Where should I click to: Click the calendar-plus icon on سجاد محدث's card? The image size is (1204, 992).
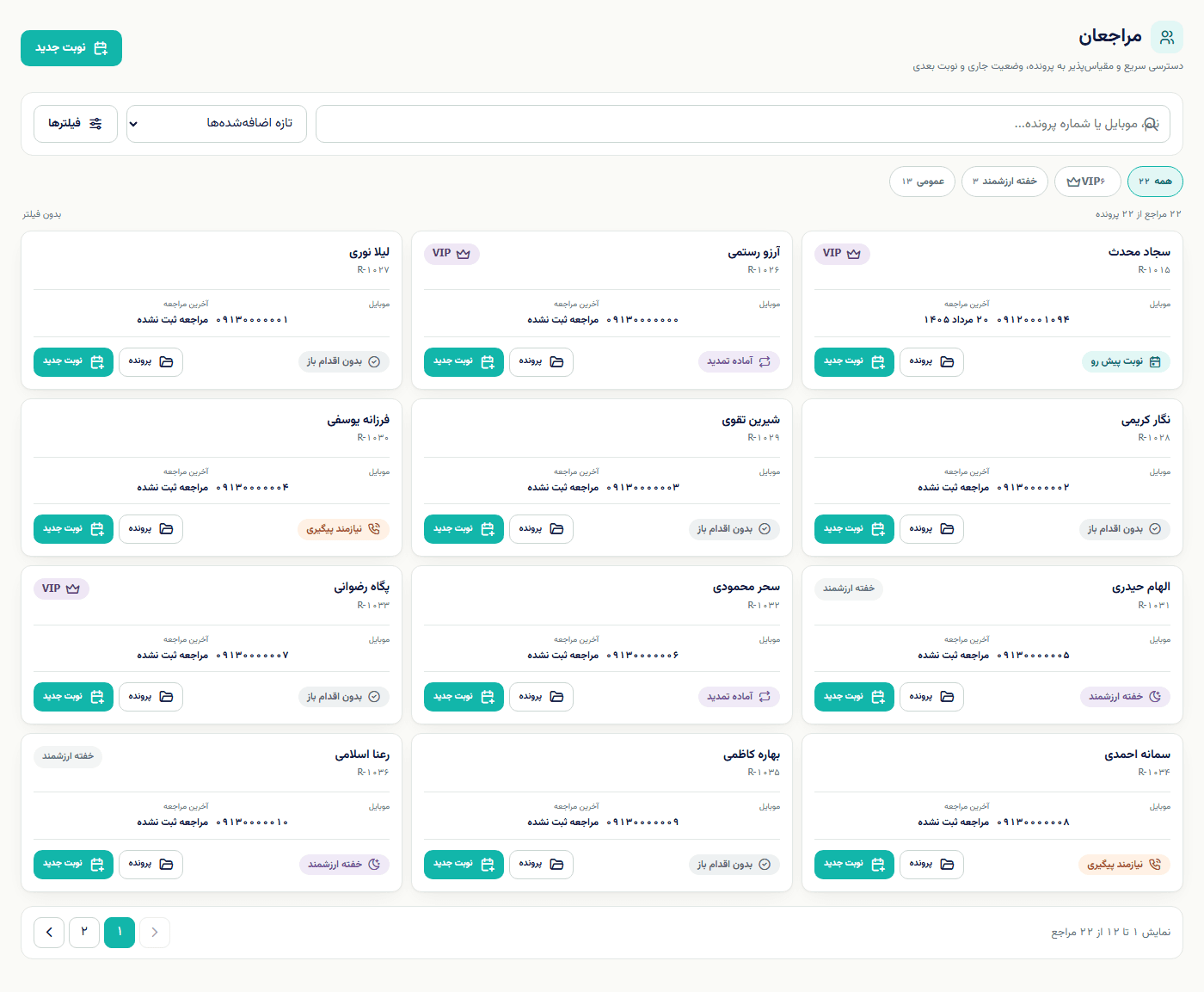click(878, 362)
